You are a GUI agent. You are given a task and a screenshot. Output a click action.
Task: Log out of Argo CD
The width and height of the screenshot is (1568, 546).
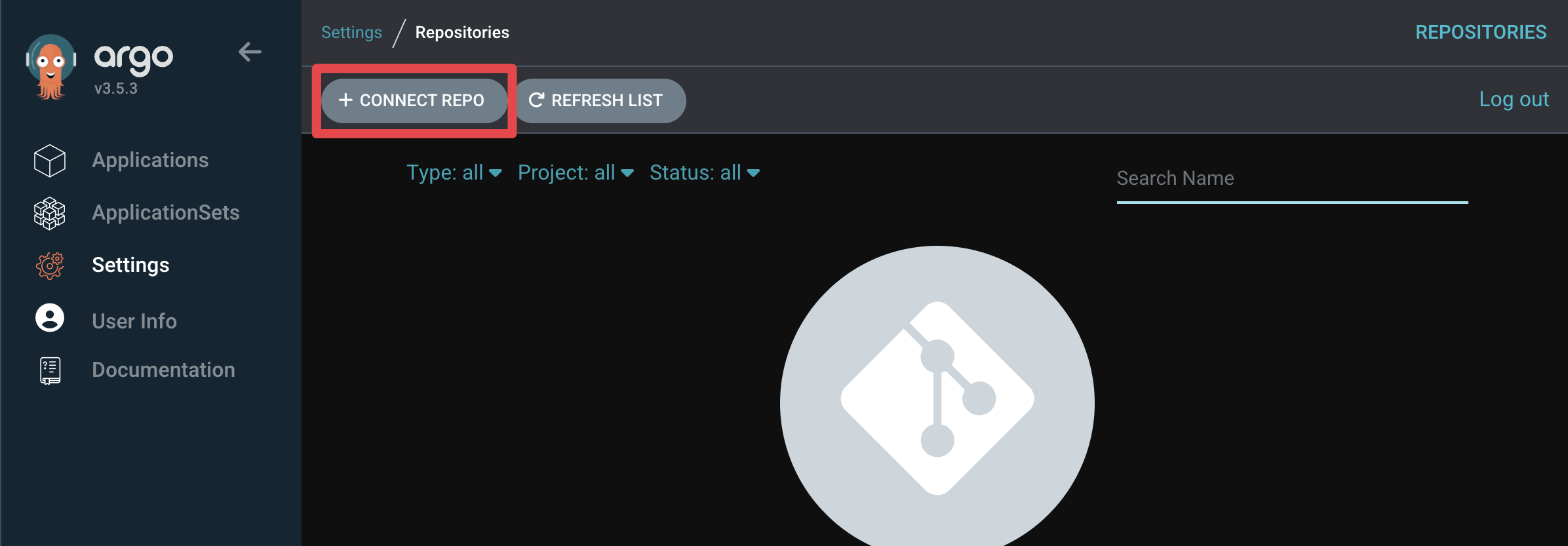pyautogui.click(x=1514, y=99)
